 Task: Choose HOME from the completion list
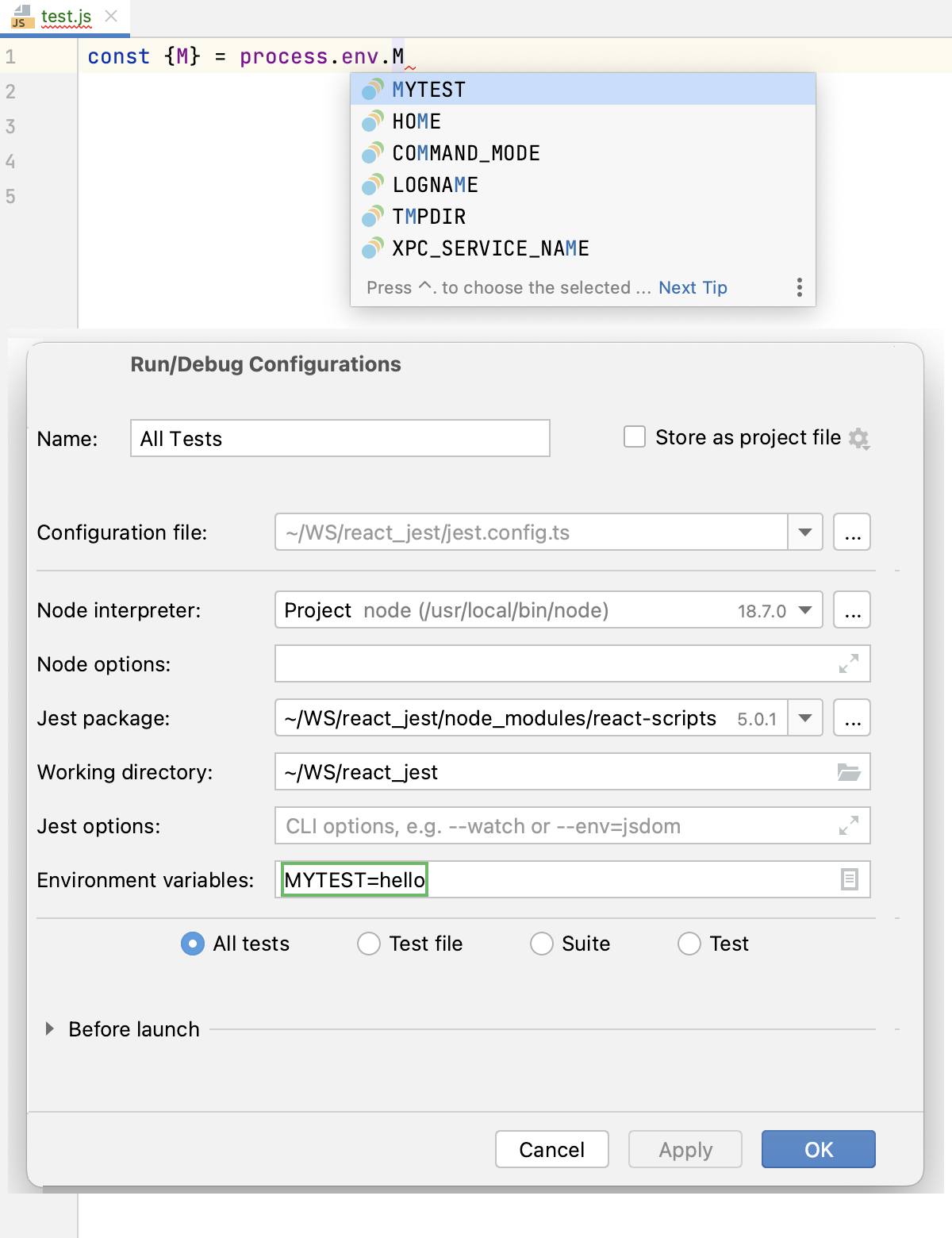tap(416, 121)
